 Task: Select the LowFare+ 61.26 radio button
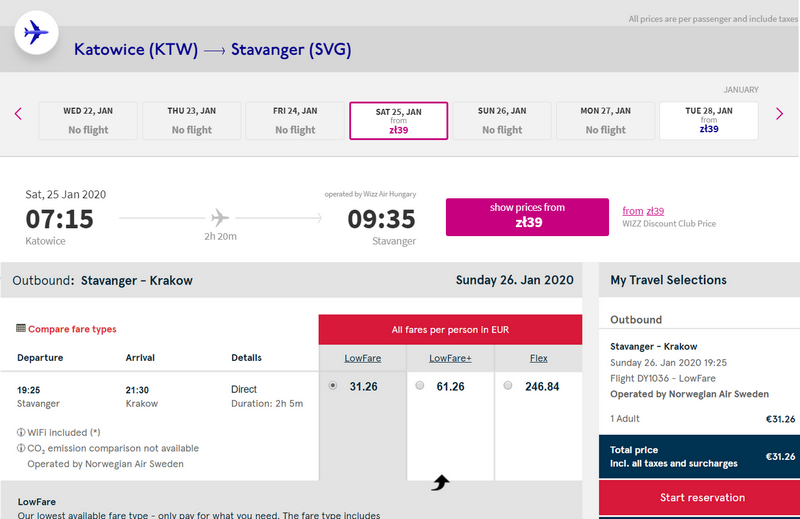[419, 385]
